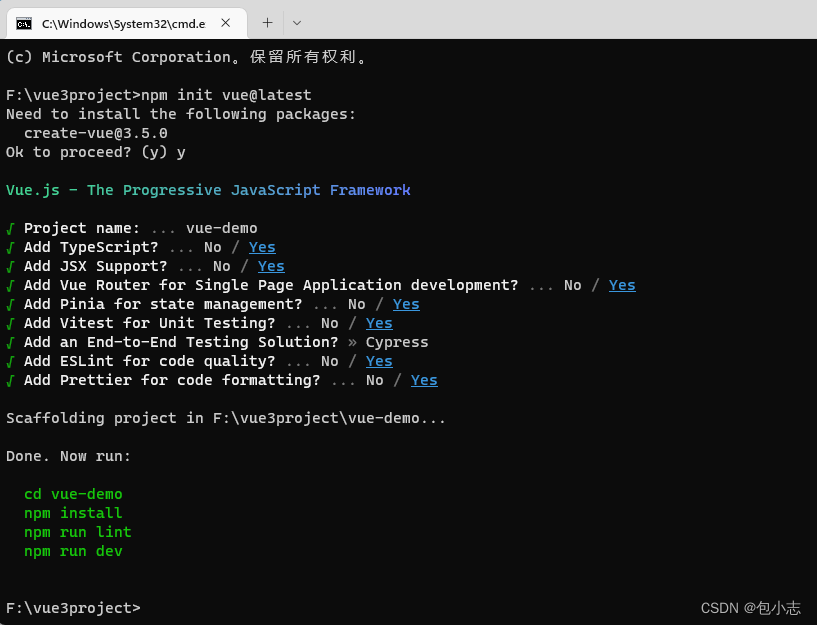
Task: Click the F:\vue3project> prompt at the bottom
Action: [73, 608]
